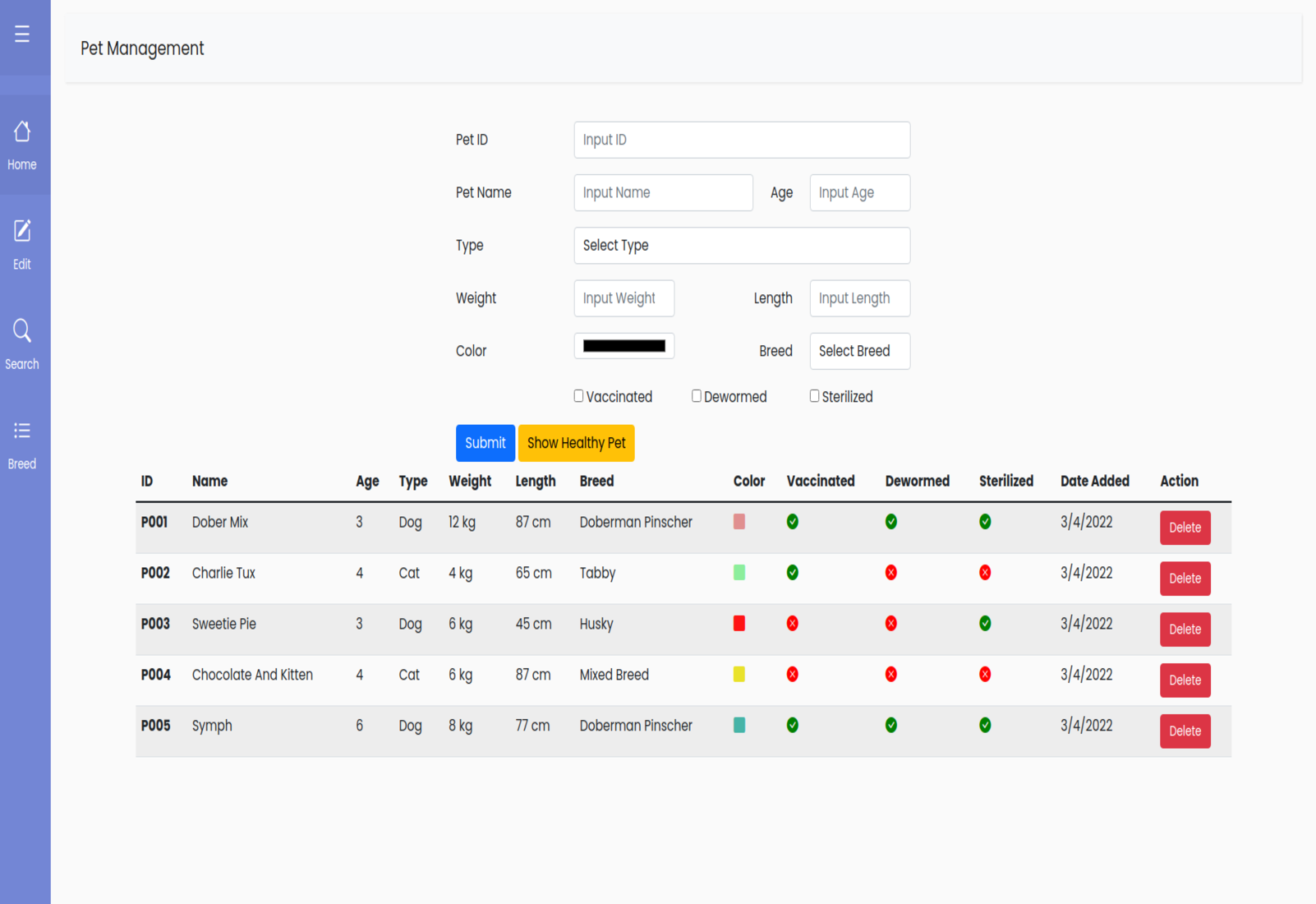This screenshot has width=1316, height=904.
Task: Open Search via magnifier icon
Action: coord(22,331)
